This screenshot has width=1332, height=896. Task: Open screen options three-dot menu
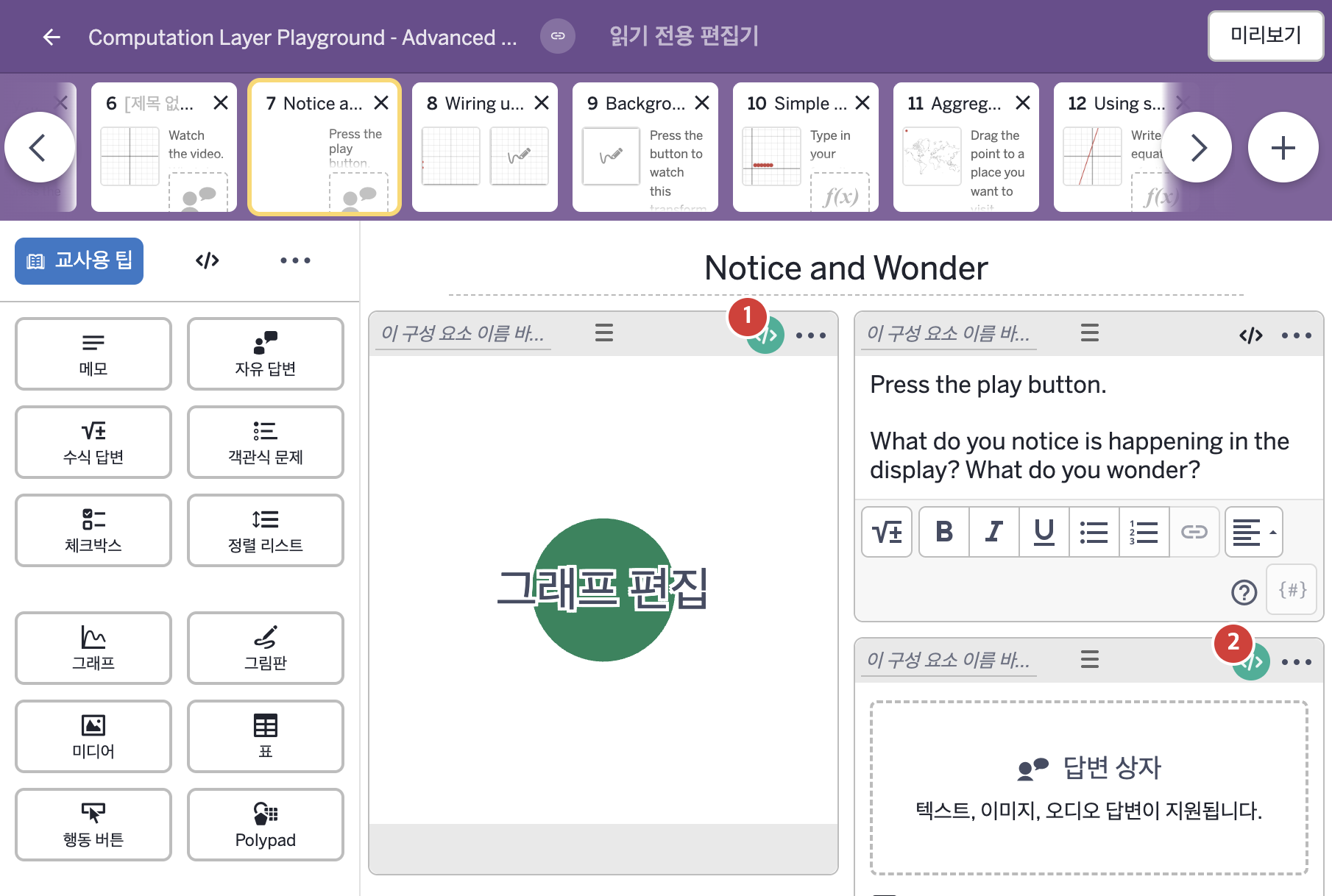point(295,260)
